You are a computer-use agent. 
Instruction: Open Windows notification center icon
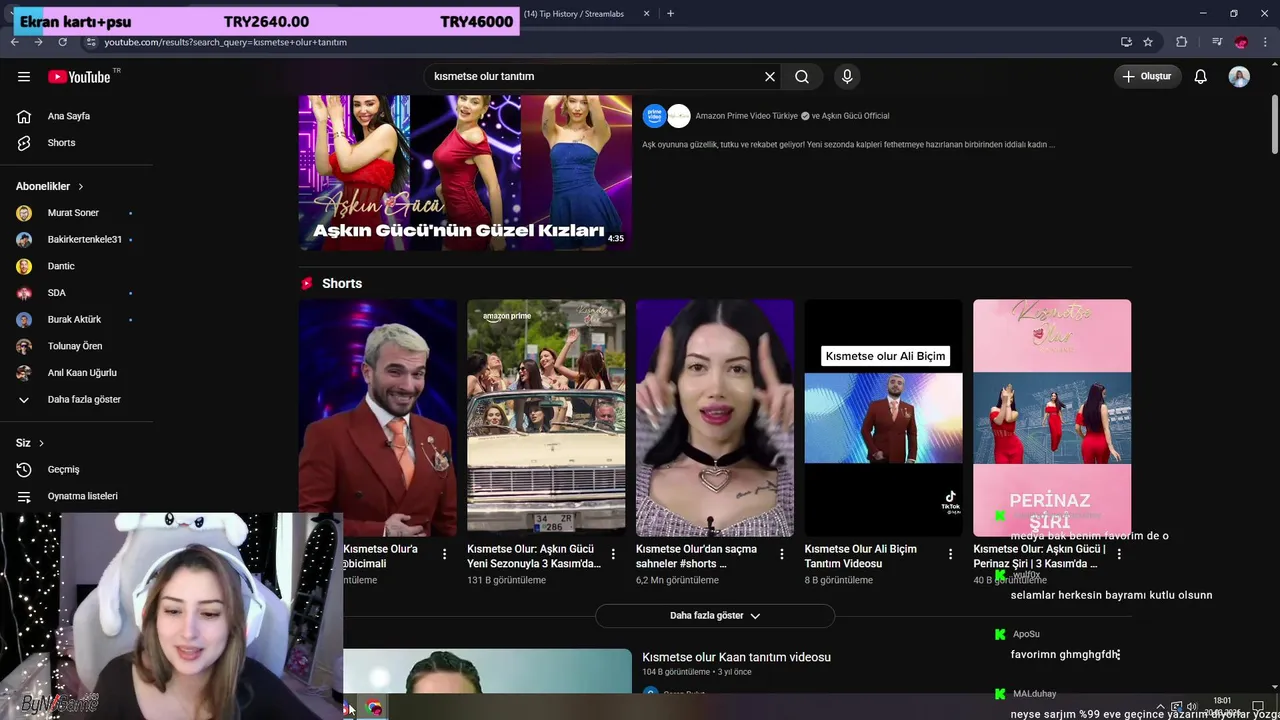(x=1258, y=707)
